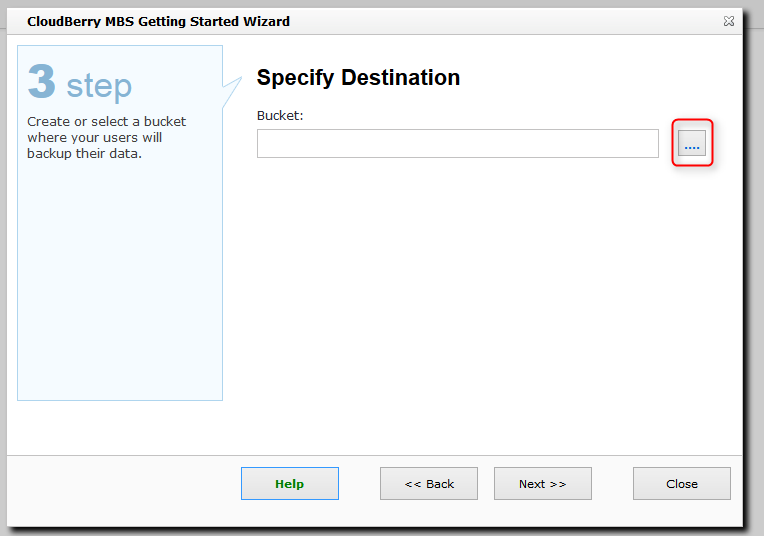Proceed with the Next >> button
Viewport: 764px width, 536px height.
tap(542, 484)
